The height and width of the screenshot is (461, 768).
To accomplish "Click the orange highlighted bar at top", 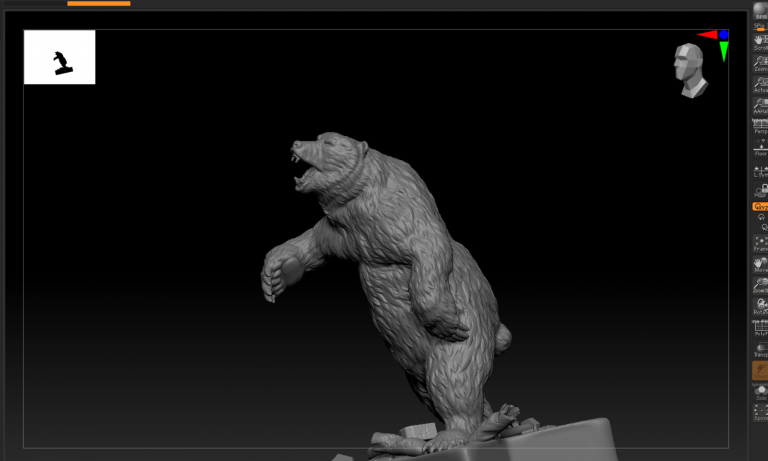I will [x=99, y=3].
